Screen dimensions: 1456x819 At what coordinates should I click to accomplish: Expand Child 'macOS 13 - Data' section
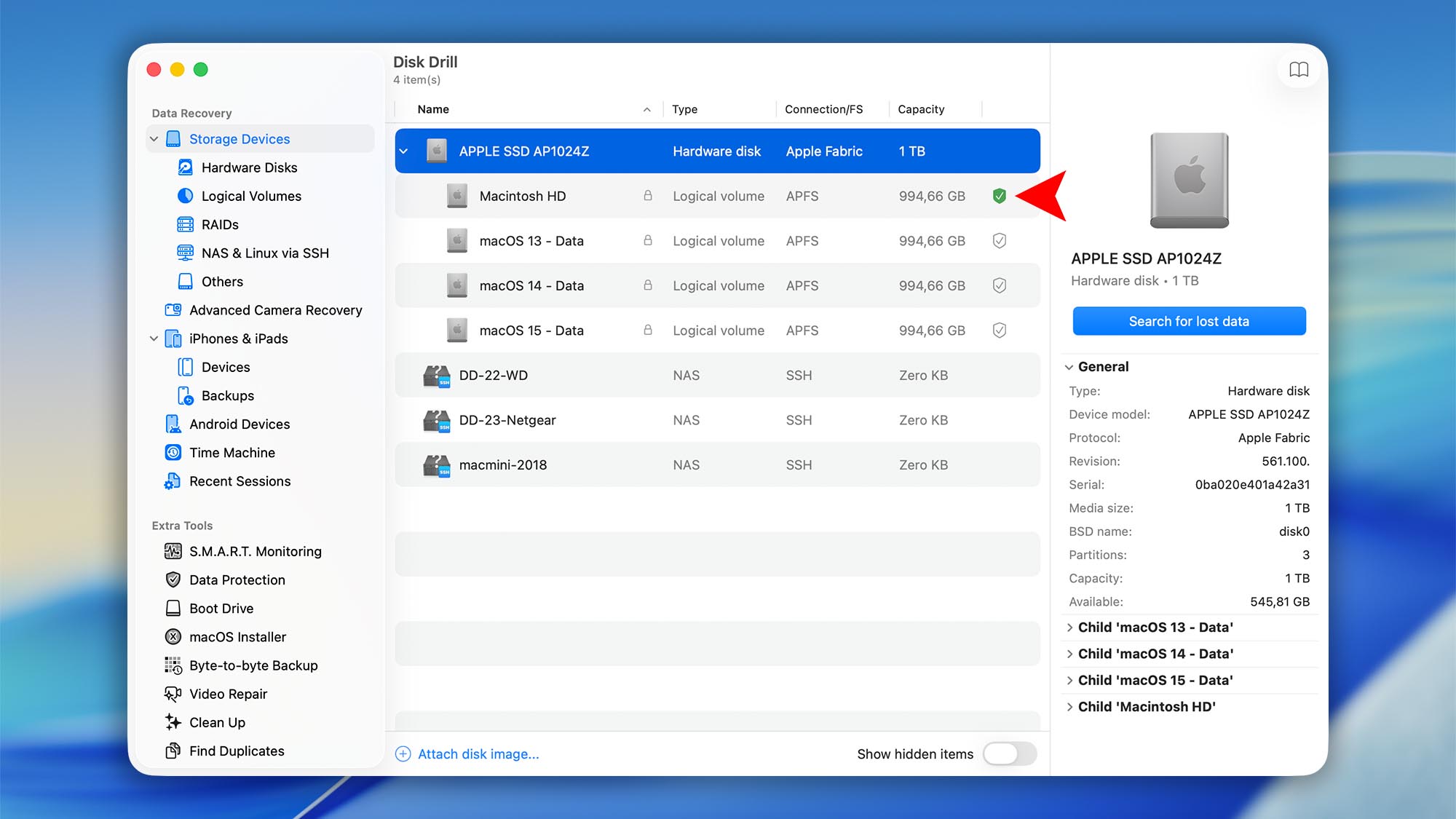(x=1069, y=628)
